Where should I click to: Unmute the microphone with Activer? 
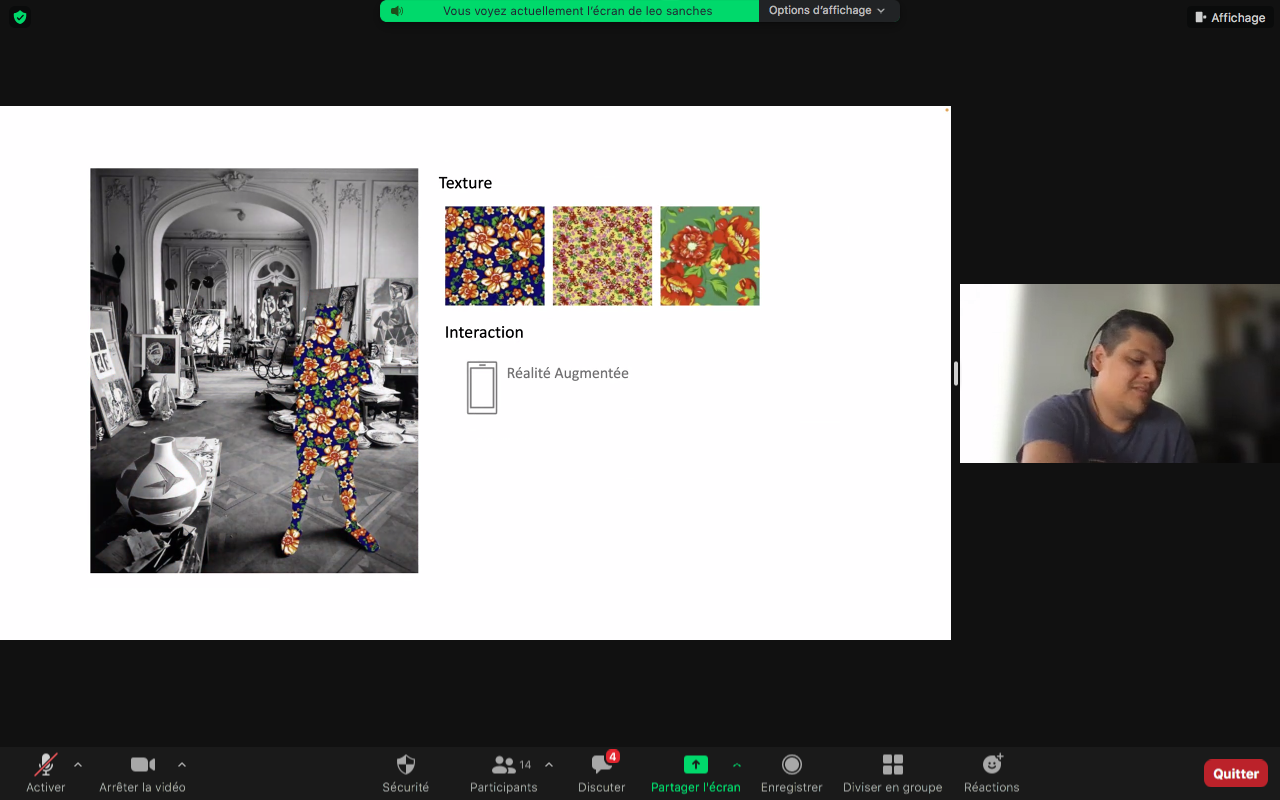coord(46,765)
